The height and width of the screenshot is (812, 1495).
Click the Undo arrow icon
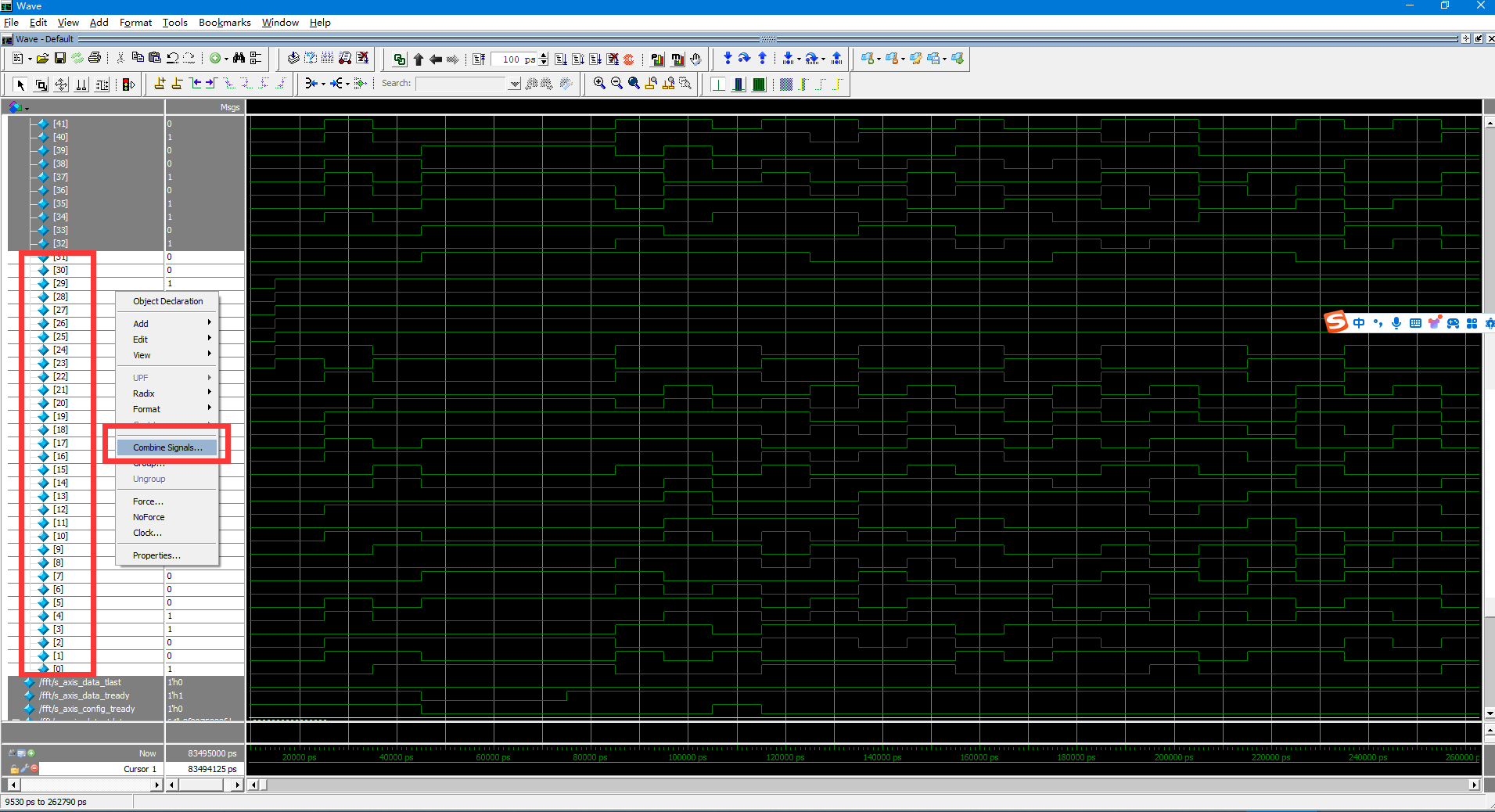(172, 59)
